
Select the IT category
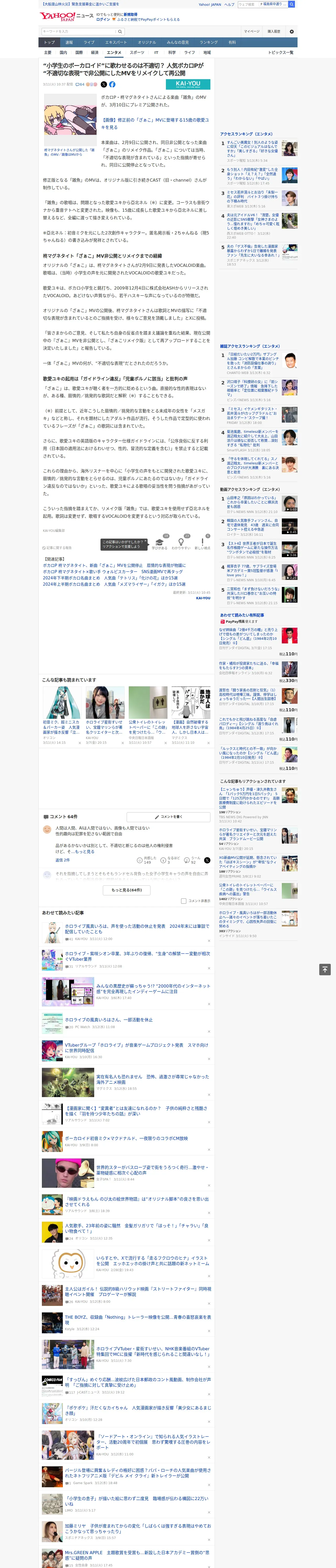pos(156,52)
